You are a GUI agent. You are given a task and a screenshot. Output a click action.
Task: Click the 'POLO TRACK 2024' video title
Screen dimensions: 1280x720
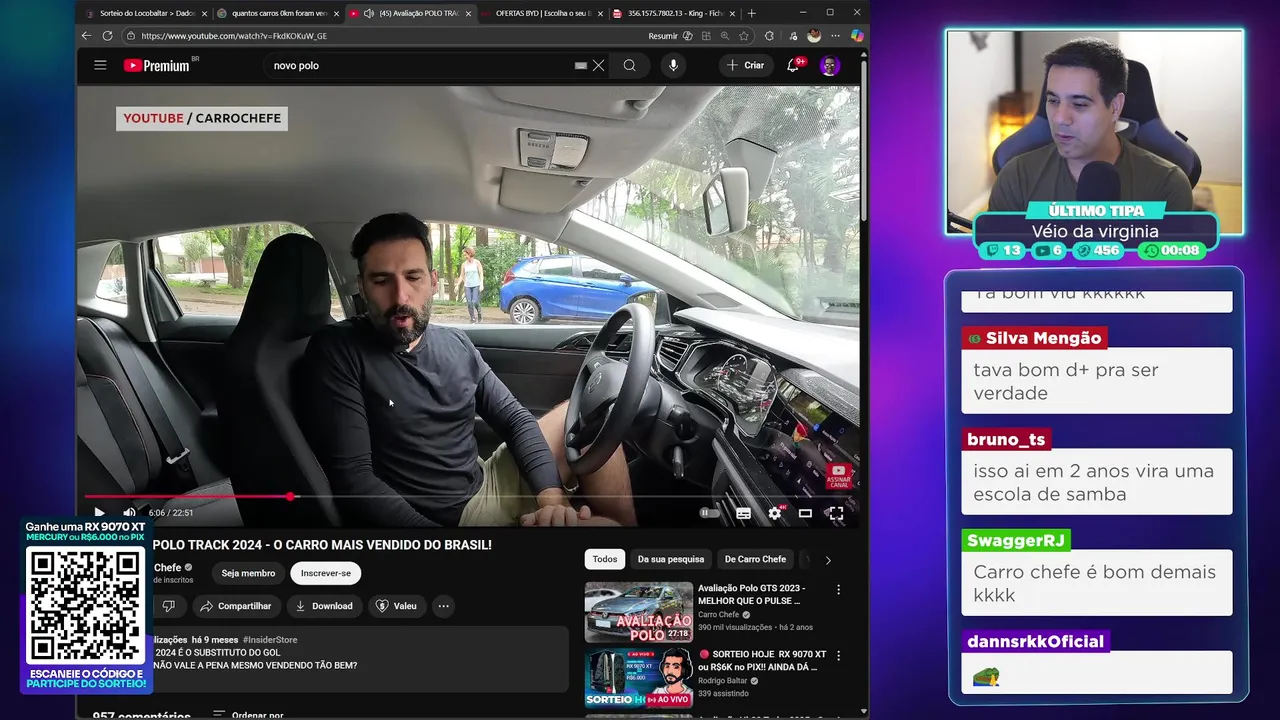pos(322,545)
